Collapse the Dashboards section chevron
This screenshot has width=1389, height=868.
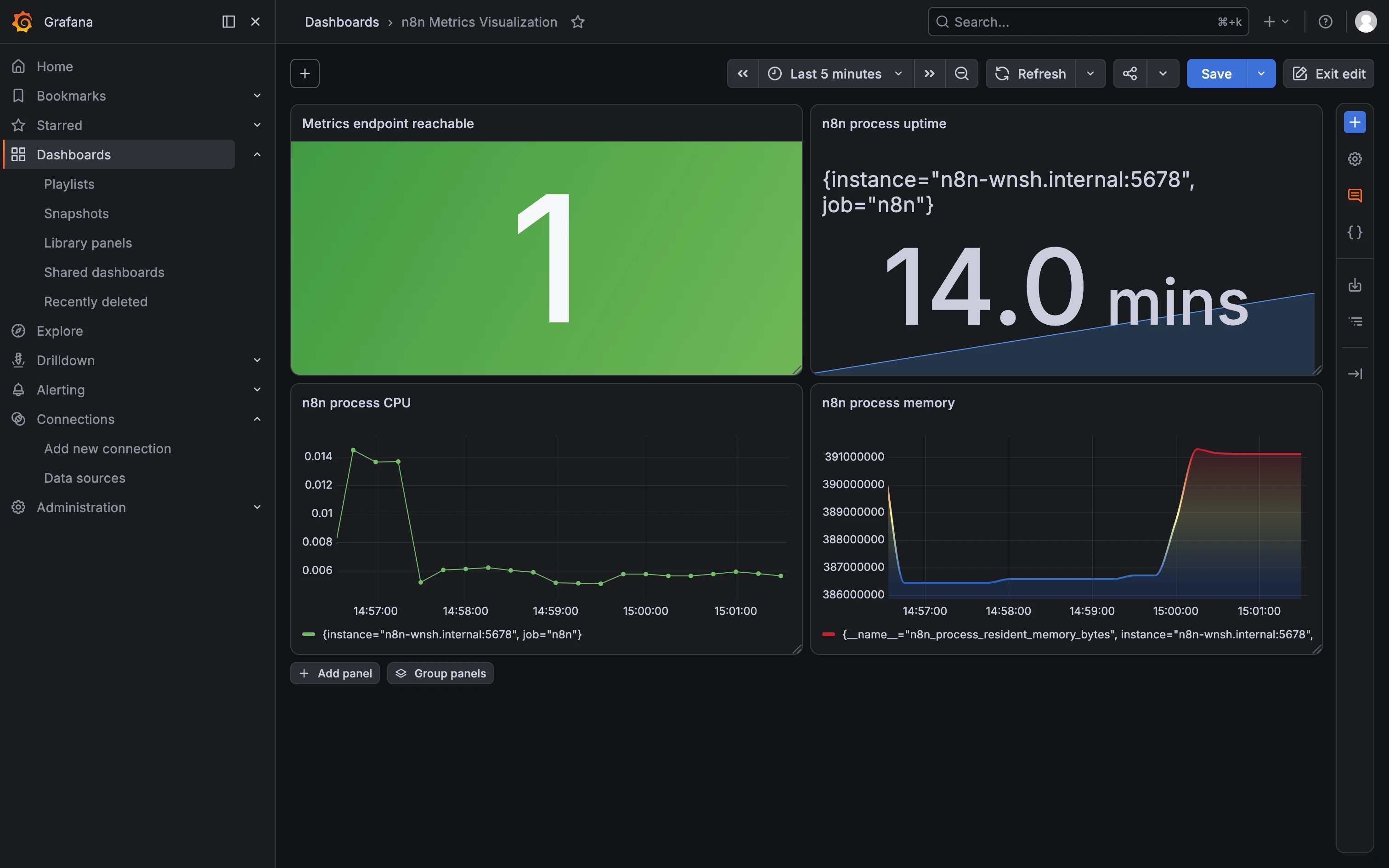[x=257, y=154]
